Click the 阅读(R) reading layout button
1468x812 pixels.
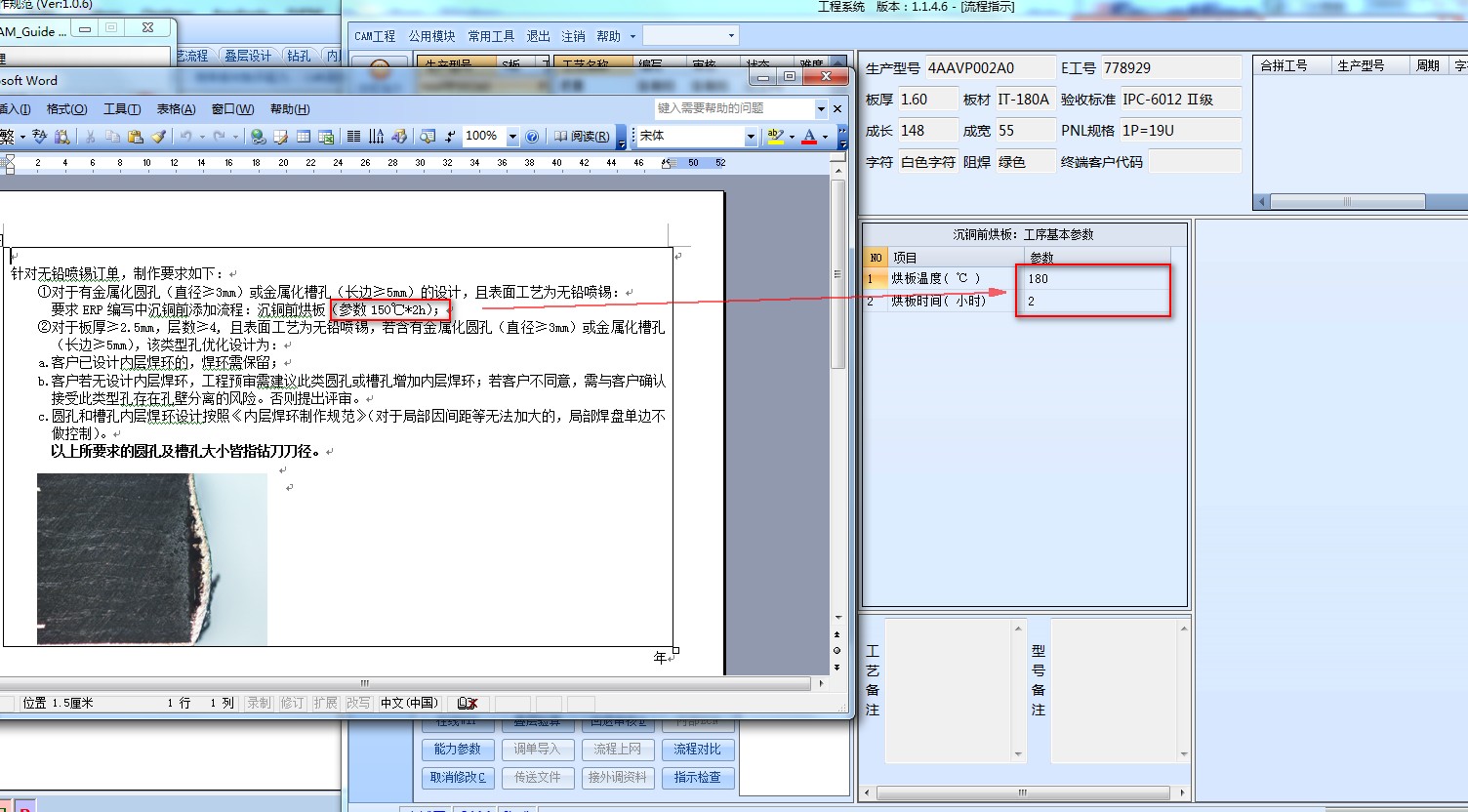pos(582,137)
